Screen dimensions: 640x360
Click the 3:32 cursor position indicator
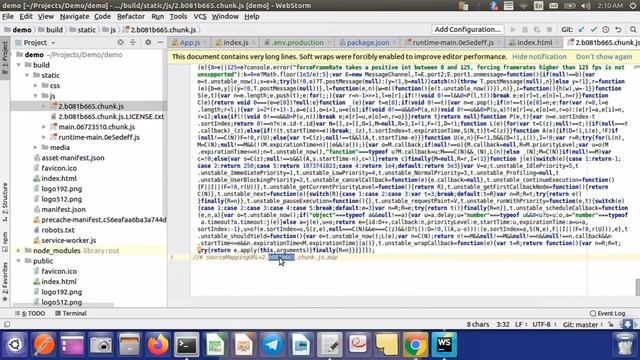[x=502, y=324]
